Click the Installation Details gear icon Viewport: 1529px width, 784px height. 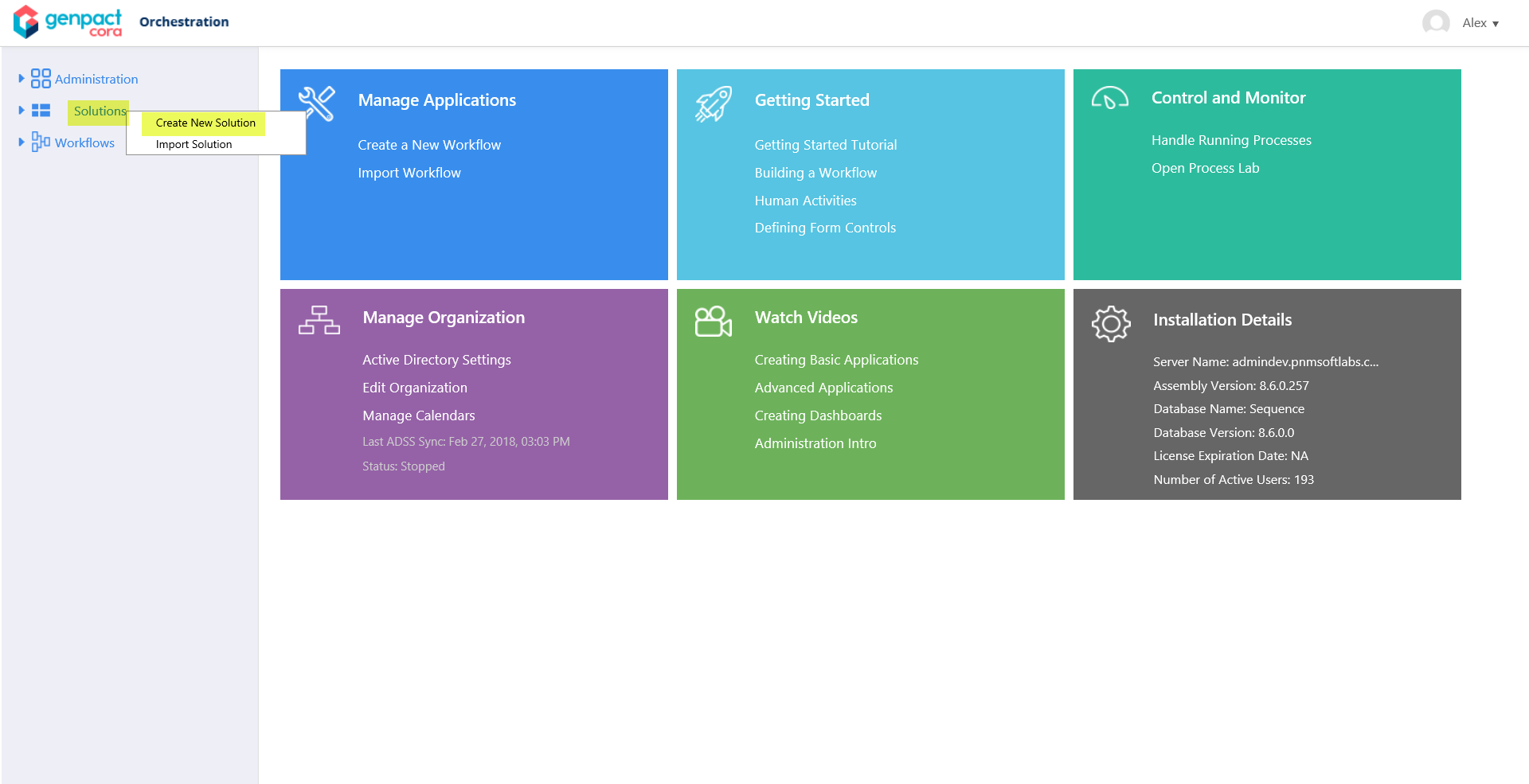(x=1111, y=324)
